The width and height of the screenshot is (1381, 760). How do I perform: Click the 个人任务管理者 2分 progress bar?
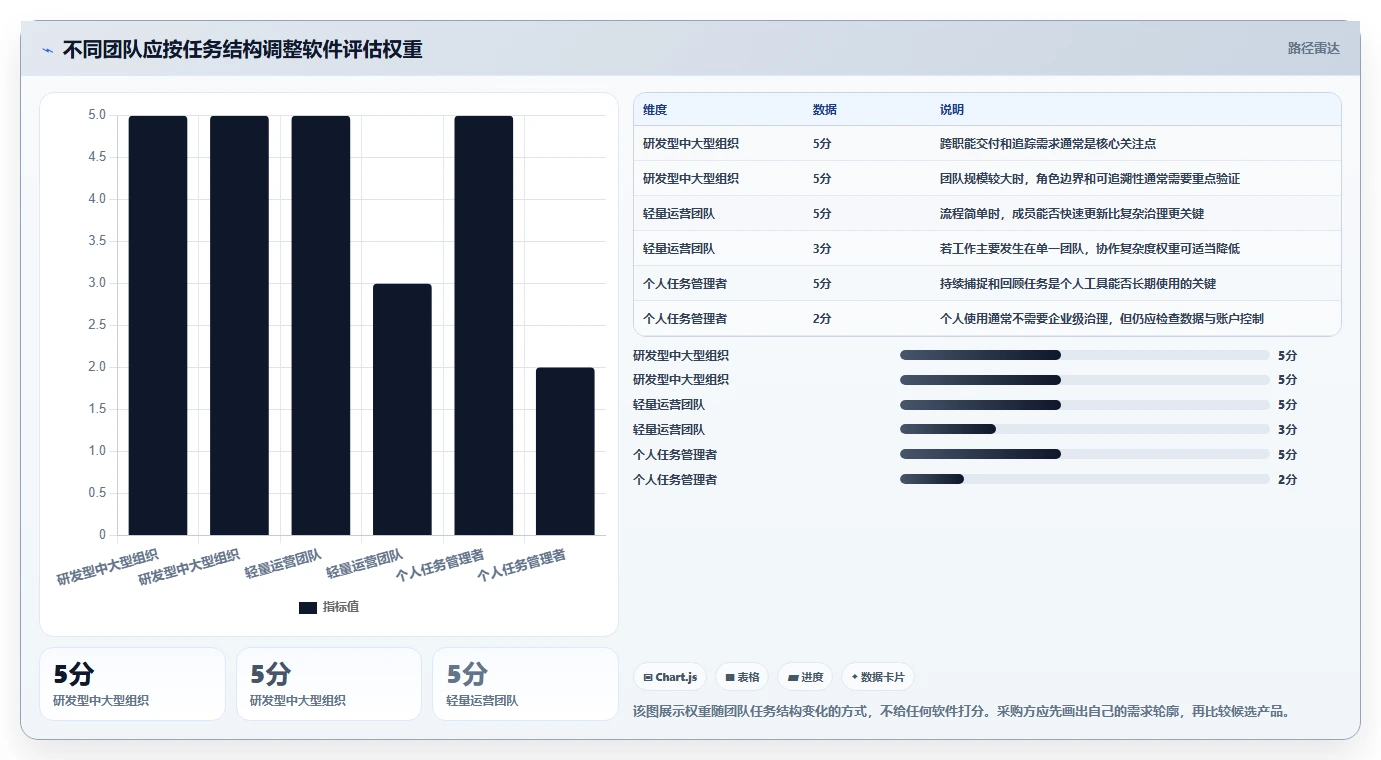pyautogui.click(x=1084, y=480)
